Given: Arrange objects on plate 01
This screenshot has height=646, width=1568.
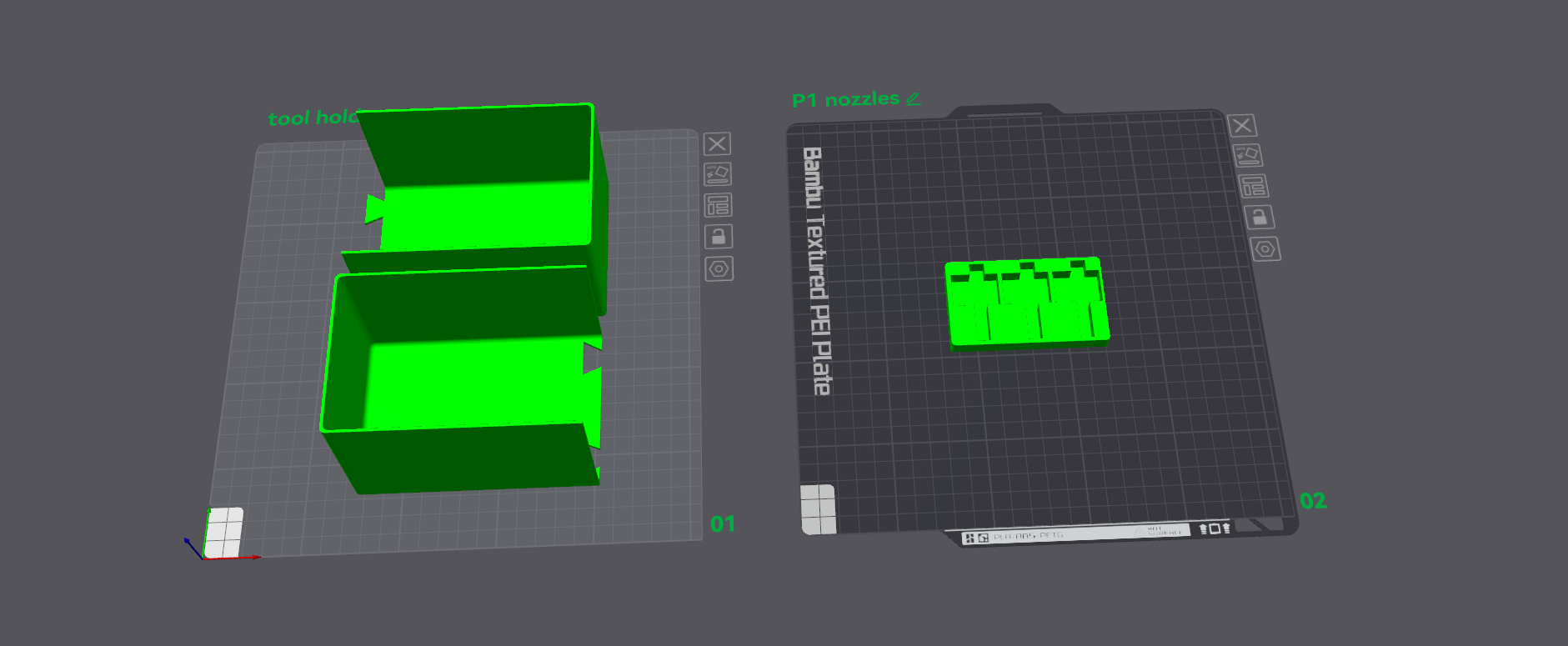Looking at the screenshot, I should [718, 205].
